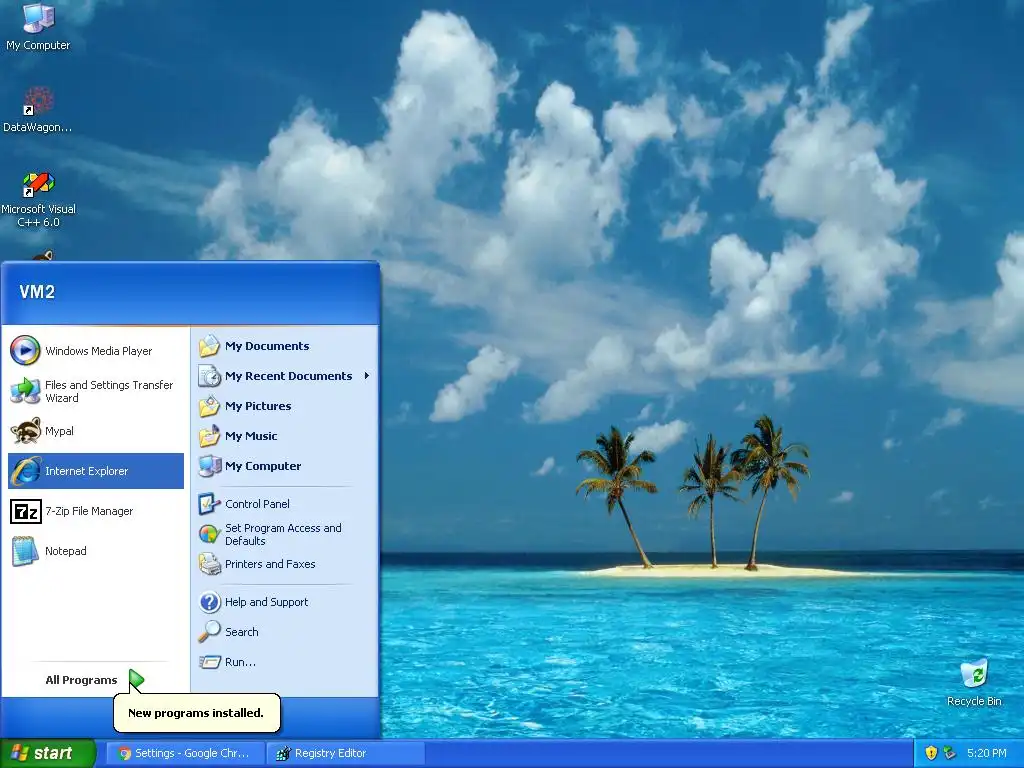The width and height of the screenshot is (1024, 768).
Task: Open Microsoft Visual C++ 6.0 desktop shortcut
Action: point(38,199)
